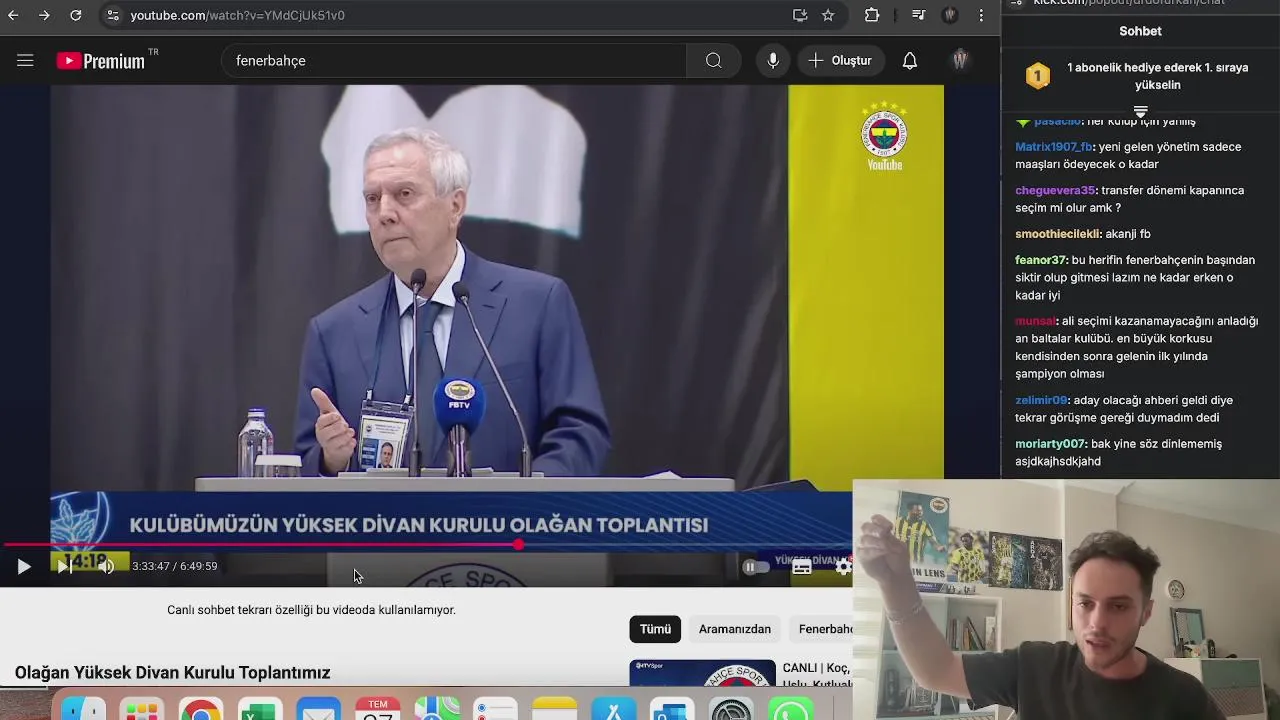The width and height of the screenshot is (1280, 720).
Task: Click the YouTube search magnifier button
Action: [x=713, y=61]
